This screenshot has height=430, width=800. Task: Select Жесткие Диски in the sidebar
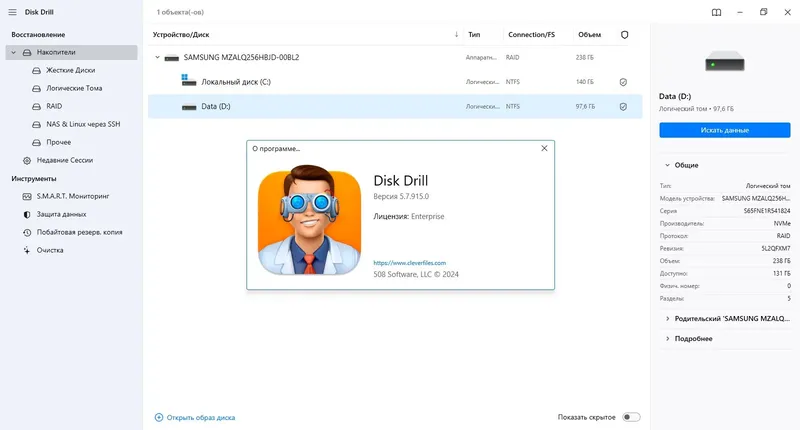click(70, 70)
